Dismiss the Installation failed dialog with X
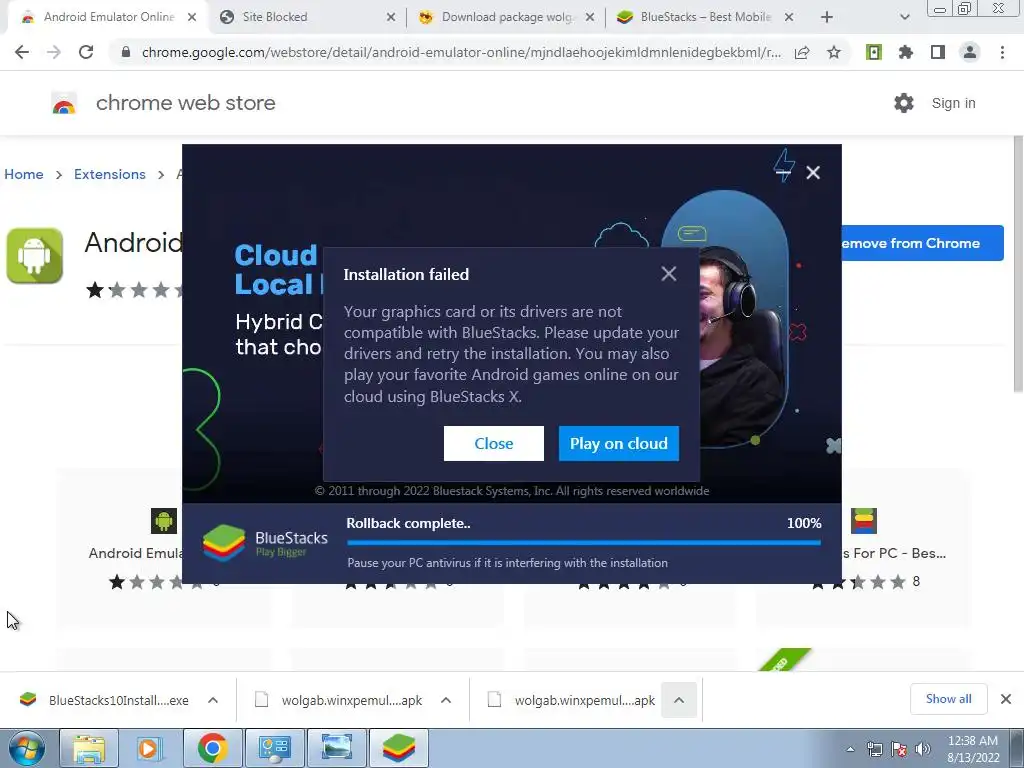 (669, 274)
